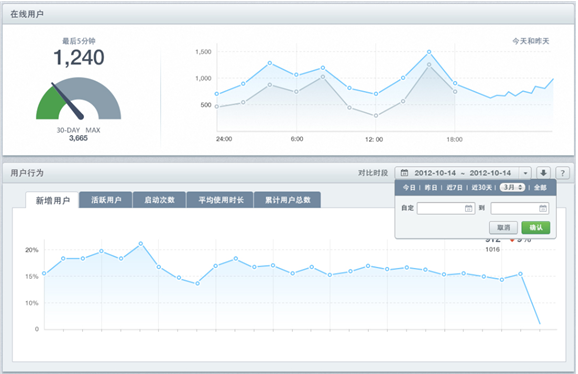Open the 3月 month selector

512,187
